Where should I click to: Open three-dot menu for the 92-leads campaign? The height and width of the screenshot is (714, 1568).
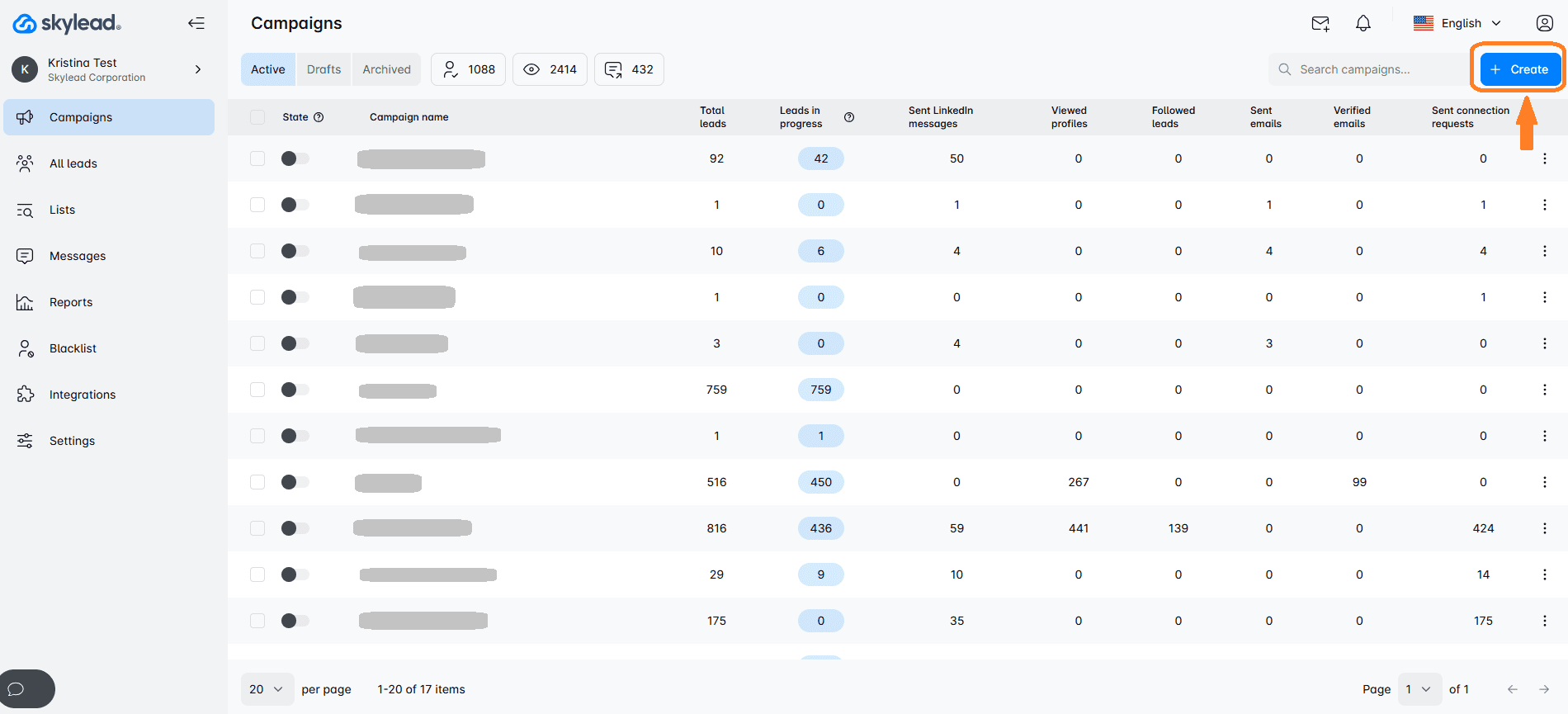(x=1544, y=158)
